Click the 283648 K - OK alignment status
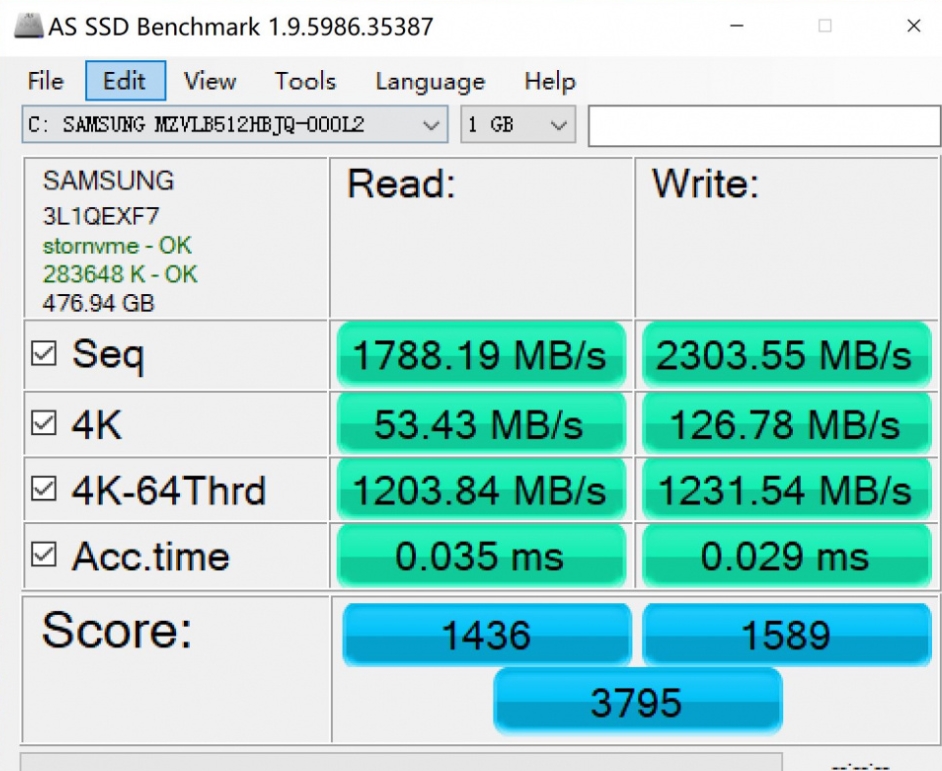The width and height of the screenshot is (942, 771). 120,274
